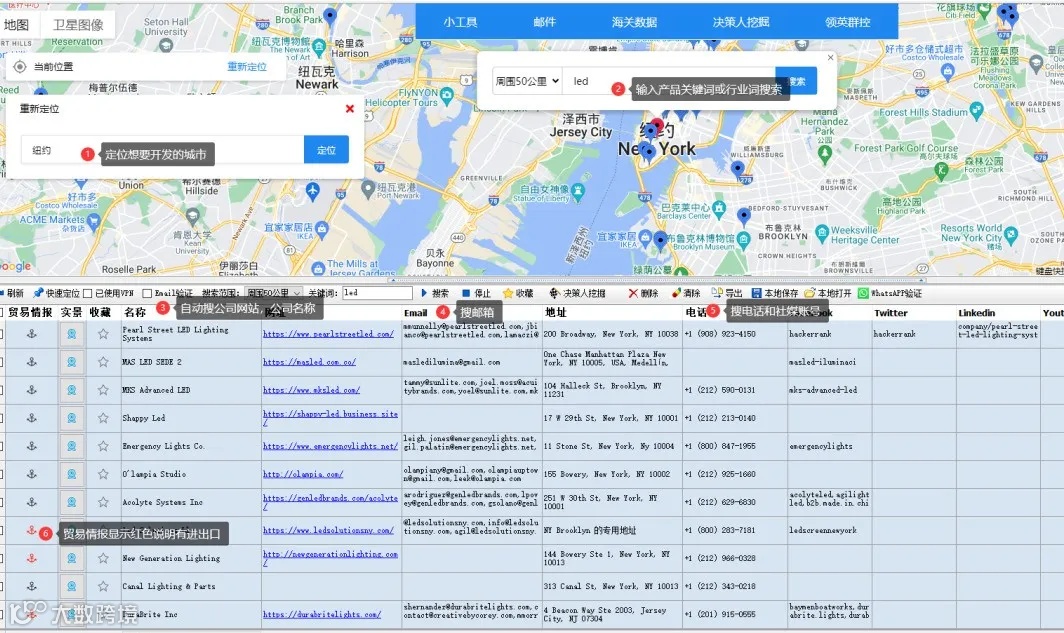
Task: Open trade anchor for Canal Lighting & Parts
Action: pyautogui.click(x=31, y=586)
